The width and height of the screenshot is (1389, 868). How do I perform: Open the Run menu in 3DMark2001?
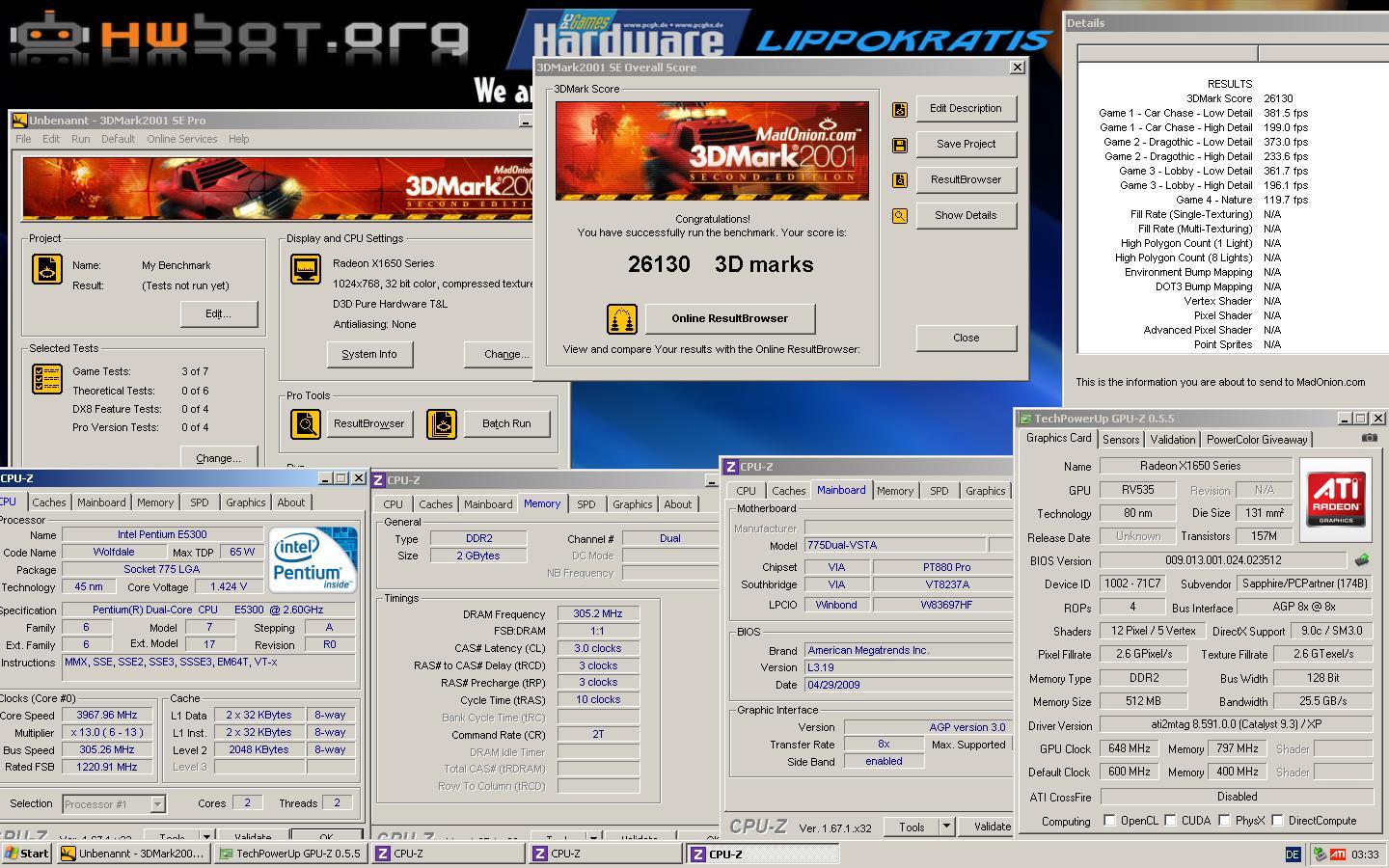click(81, 139)
